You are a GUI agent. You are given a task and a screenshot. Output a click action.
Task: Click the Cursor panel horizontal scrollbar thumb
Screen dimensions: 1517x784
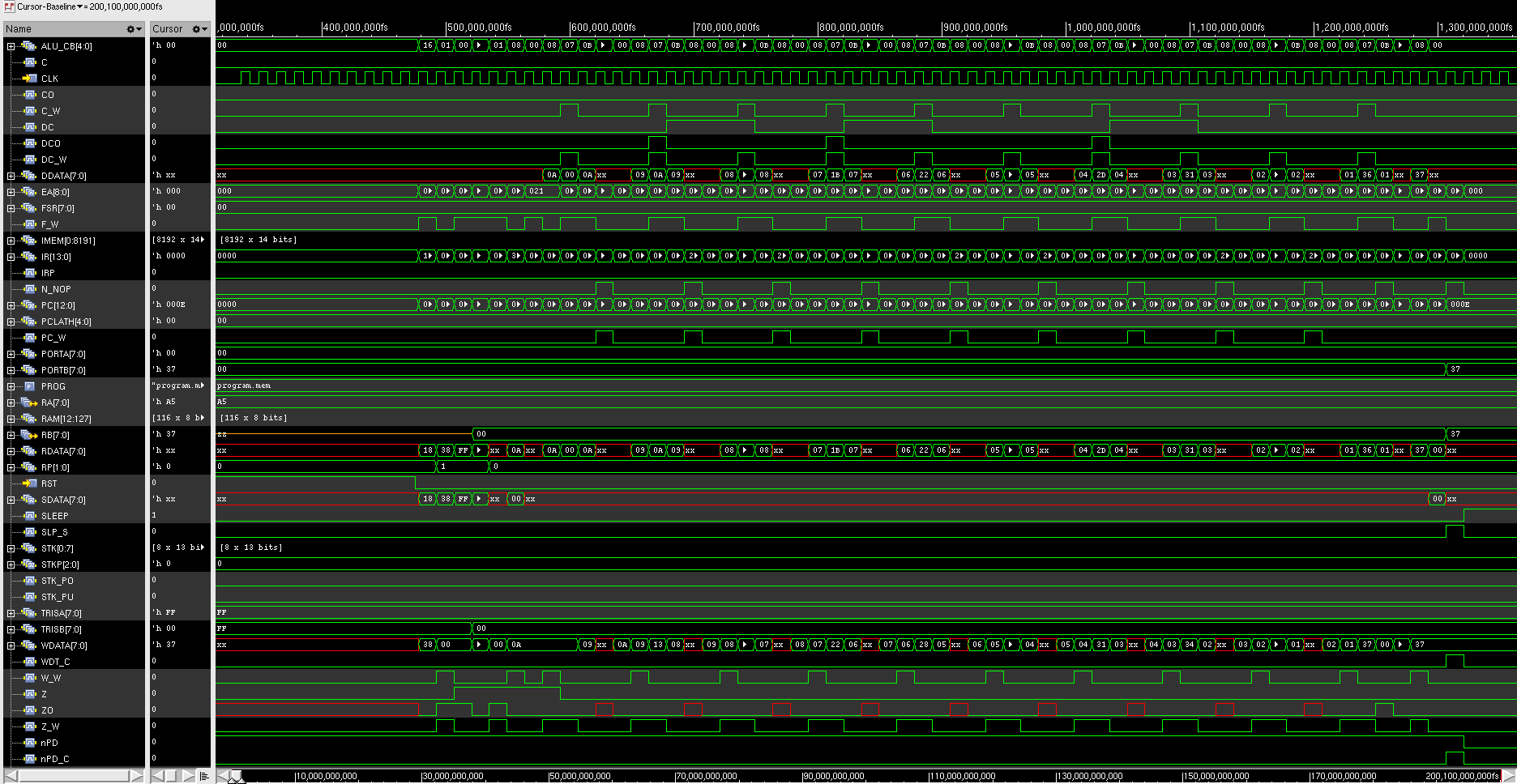point(171,776)
